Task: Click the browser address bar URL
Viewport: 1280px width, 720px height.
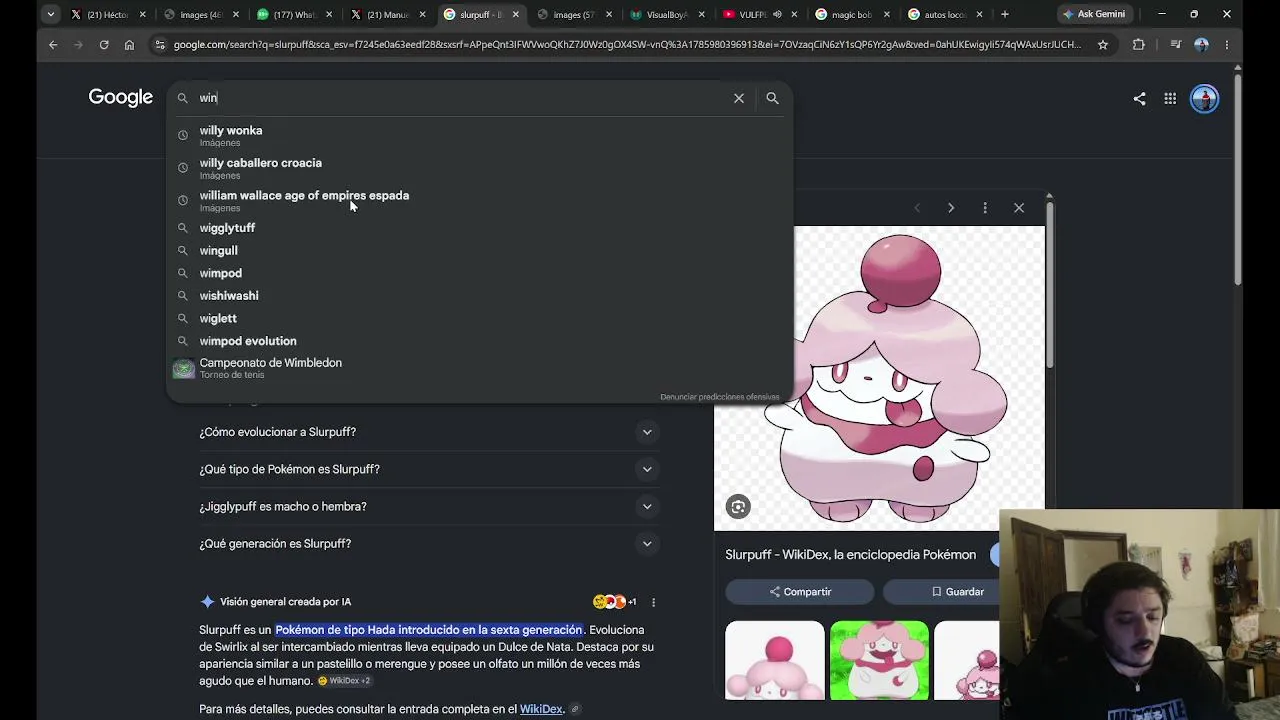Action: [x=627, y=44]
